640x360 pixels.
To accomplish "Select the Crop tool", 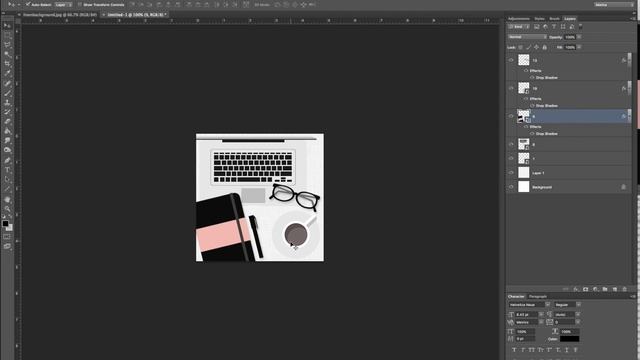I will tap(7, 64).
